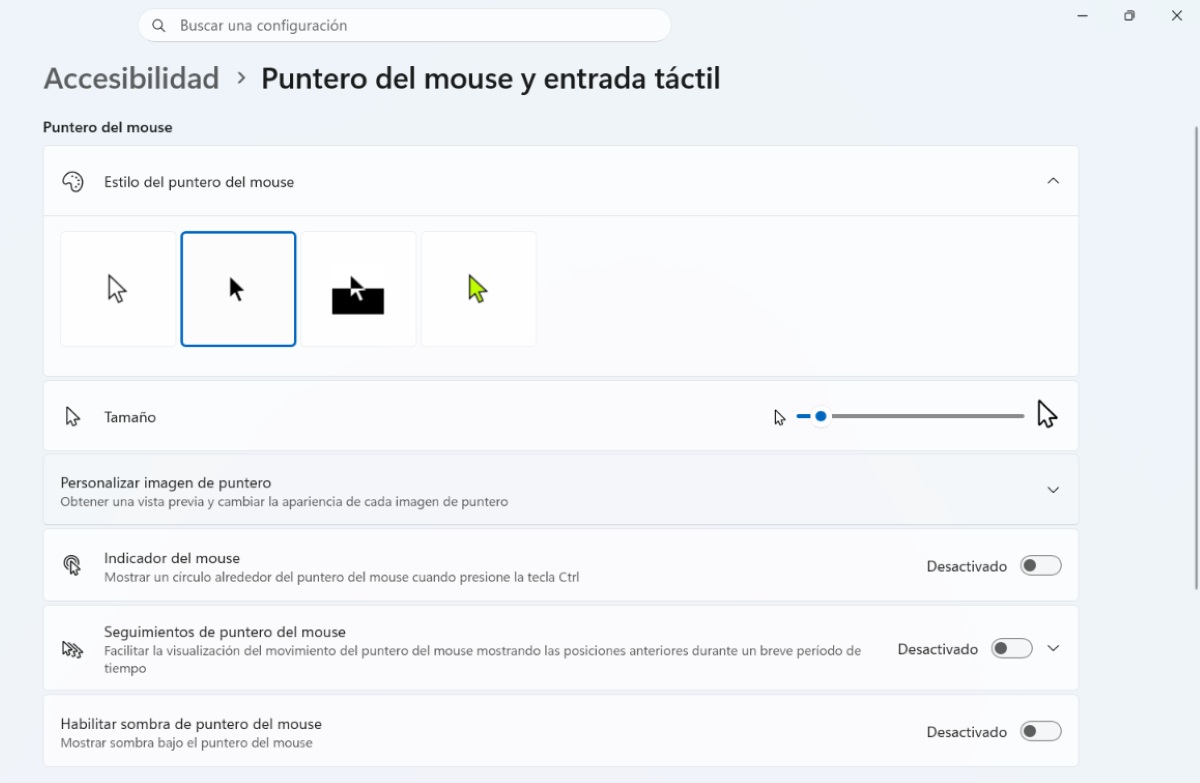
Task: Expand the Seguimientos de puntero options chevron
Action: coord(1053,648)
